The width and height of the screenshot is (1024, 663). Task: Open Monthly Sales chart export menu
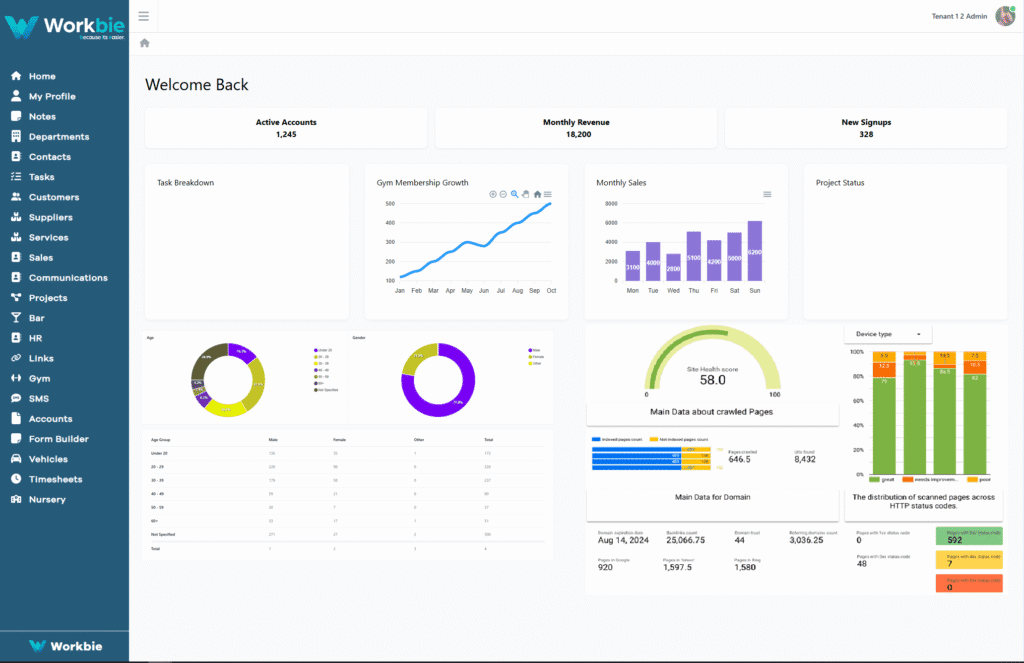767,194
